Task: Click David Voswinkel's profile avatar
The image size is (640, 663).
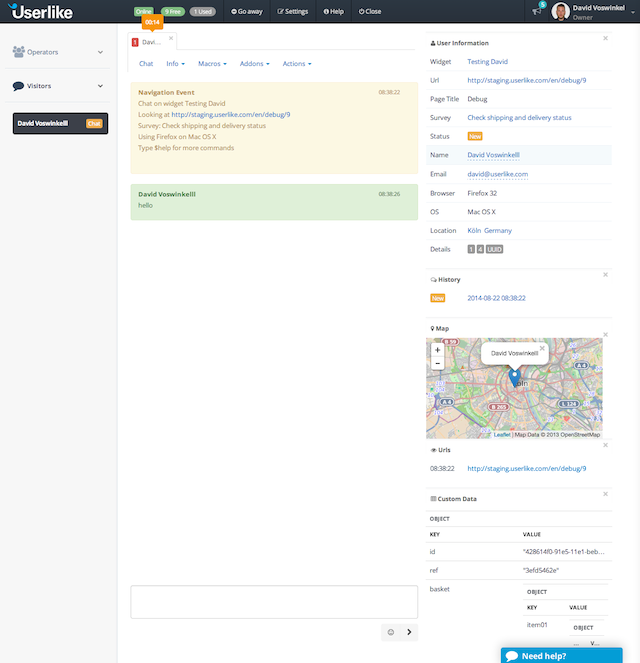Action: 561,11
